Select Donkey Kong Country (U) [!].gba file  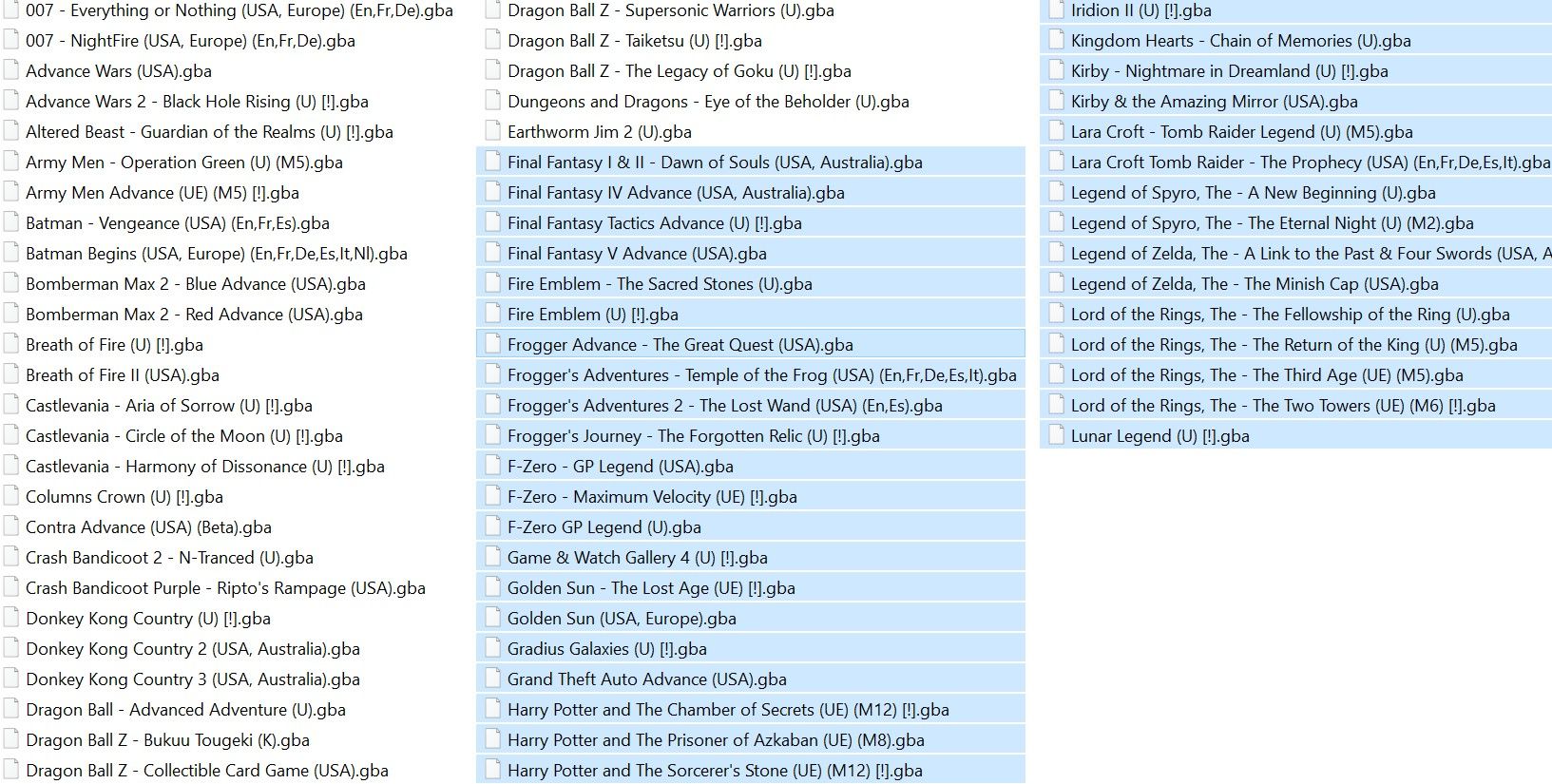[x=148, y=619]
